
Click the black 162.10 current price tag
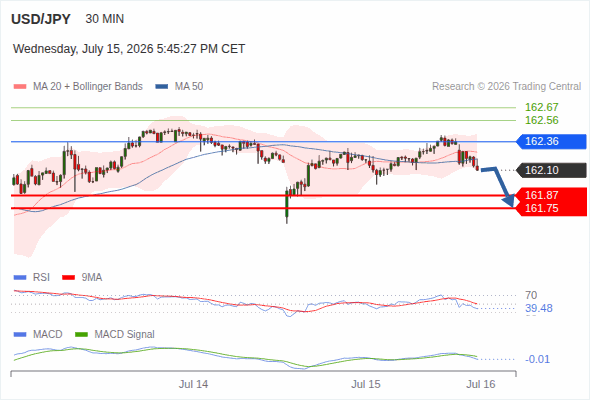coord(551,170)
